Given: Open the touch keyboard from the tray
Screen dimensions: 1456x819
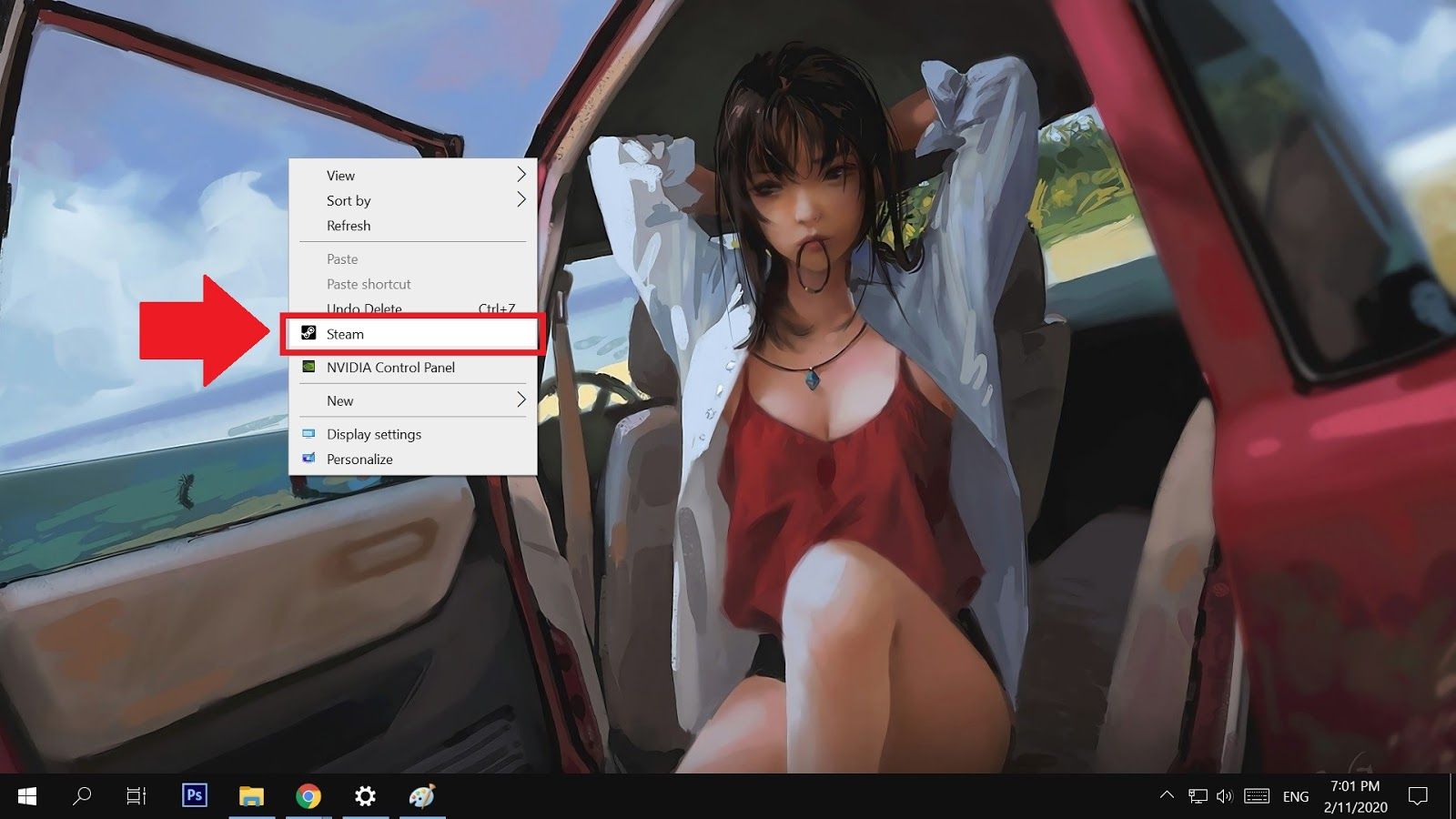Looking at the screenshot, I should click(x=1257, y=795).
